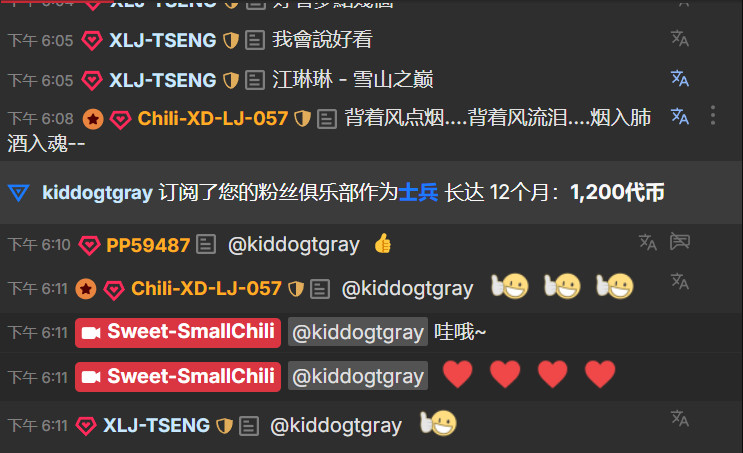The width and height of the screenshot is (743, 453).
Task: Translate Chili-XD-LJ-057's 6:11 emoji message
Action: (680, 281)
